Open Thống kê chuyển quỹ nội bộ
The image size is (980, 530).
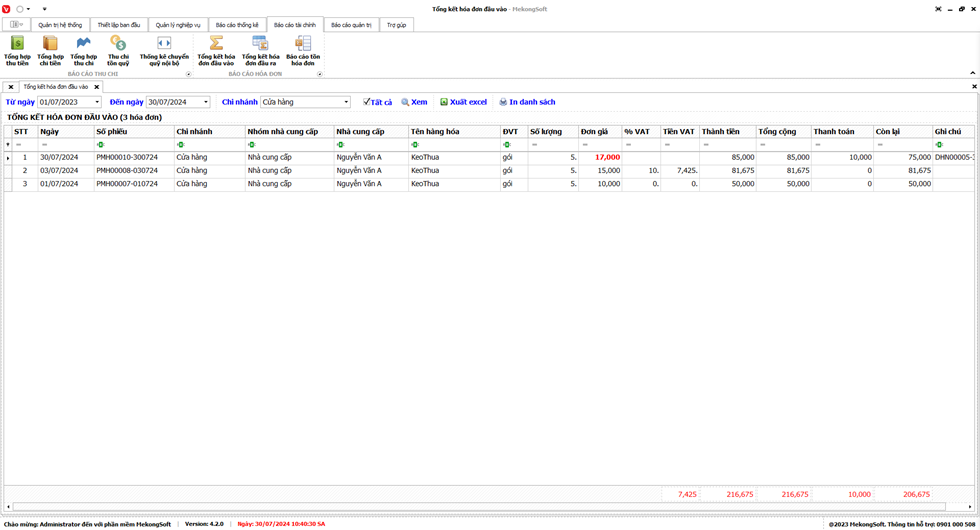[164, 50]
